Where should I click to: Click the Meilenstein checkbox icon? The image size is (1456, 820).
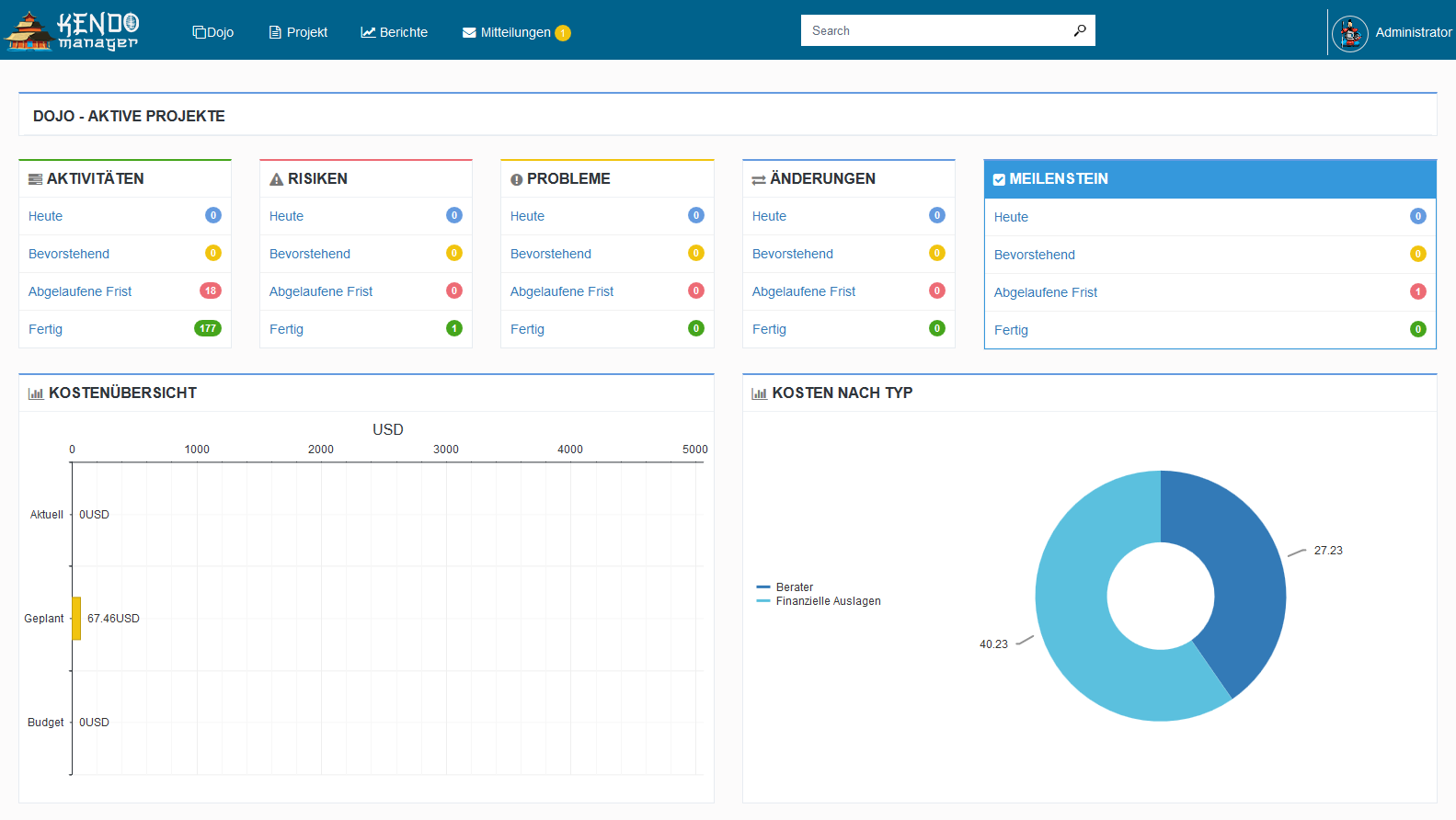click(x=999, y=180)
